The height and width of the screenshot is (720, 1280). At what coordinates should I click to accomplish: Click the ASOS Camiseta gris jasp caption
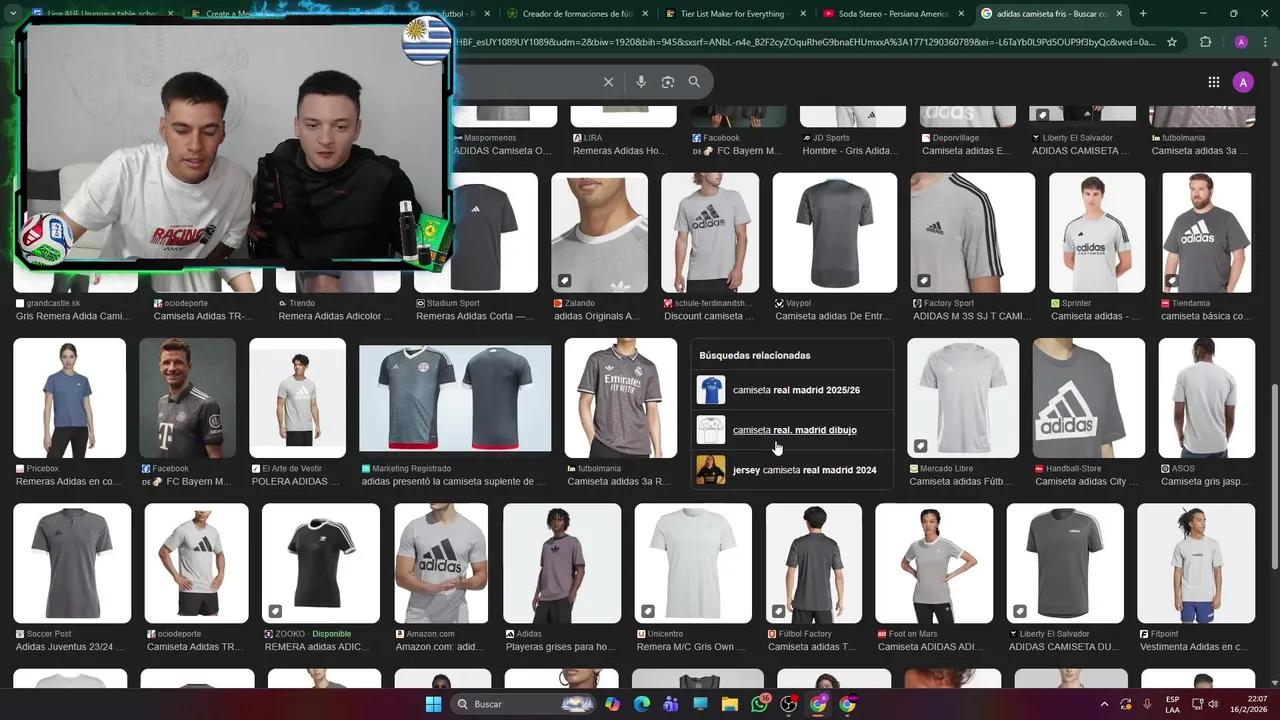click(1205, 482)
